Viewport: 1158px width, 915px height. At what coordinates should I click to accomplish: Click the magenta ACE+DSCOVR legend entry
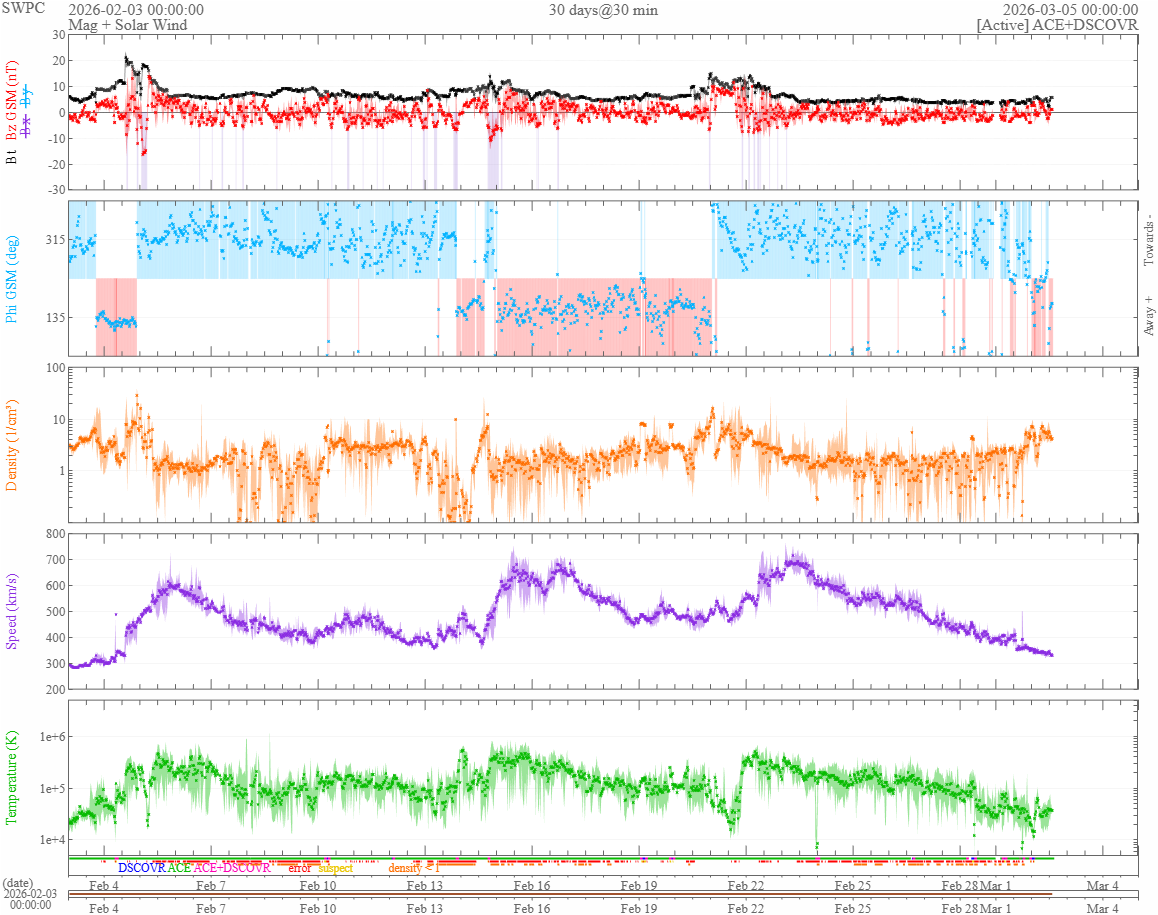(x=232, y=868)
